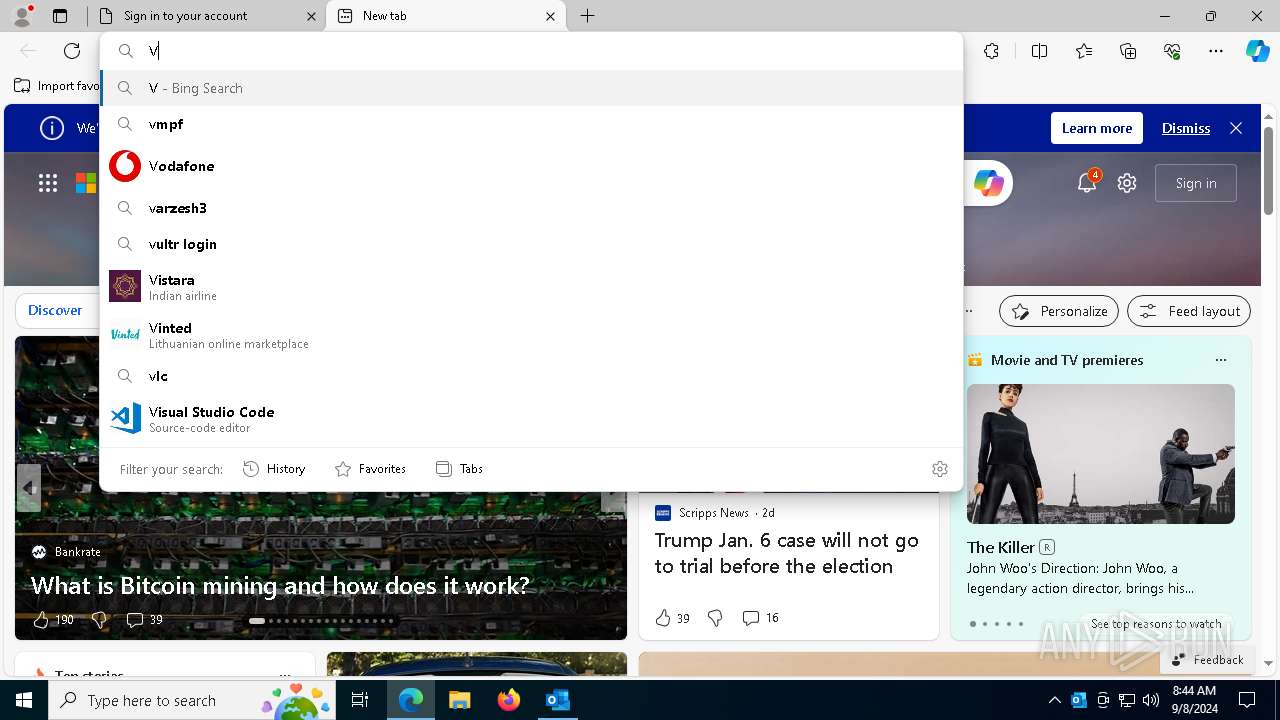Screen dimensions: 1280x720
Task: Open the app launcher grid icon
Action: click(48, 183)
